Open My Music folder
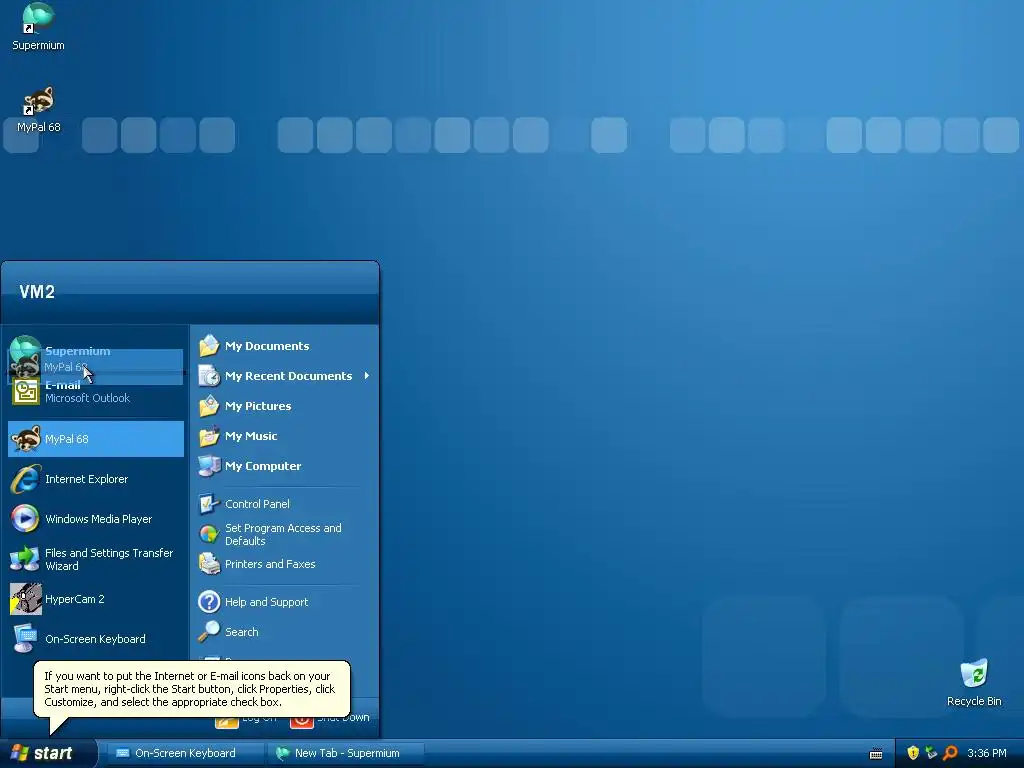Screen dimensions: 1024x768 (x=284, y=436)
